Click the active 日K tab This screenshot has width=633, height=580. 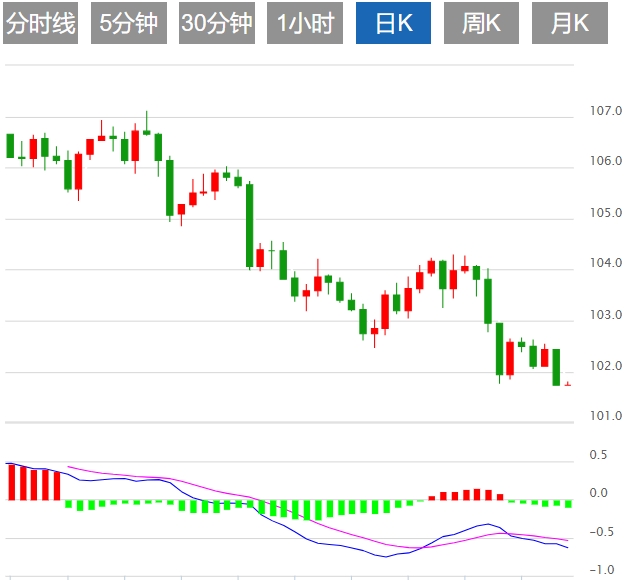point(393,24)
